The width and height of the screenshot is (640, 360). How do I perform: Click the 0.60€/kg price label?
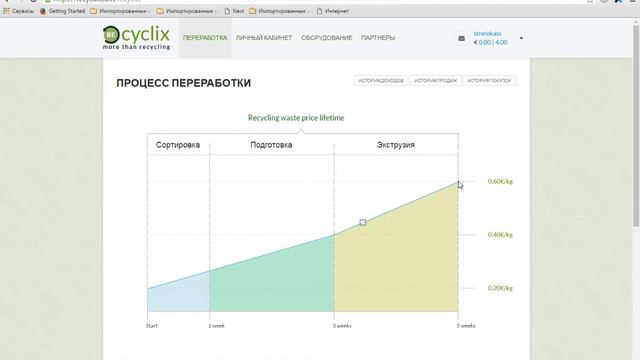(500, 181)
